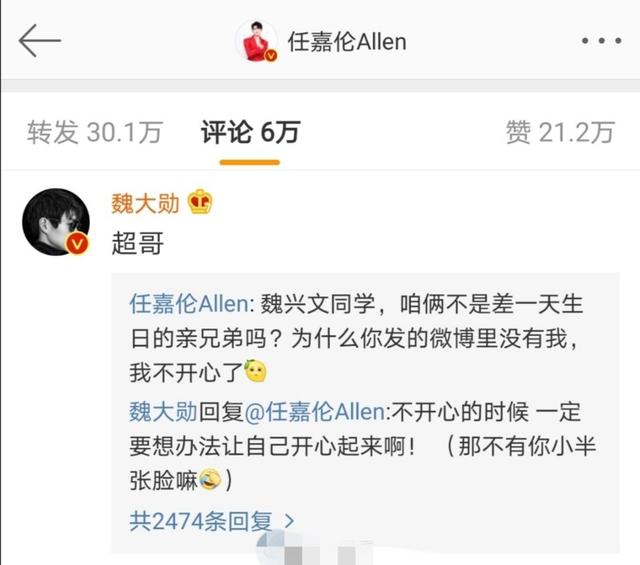This screenshot has height=565, width=640.
Task: Select the 评论 6万 tab
Action: click(x=250, y=132)
